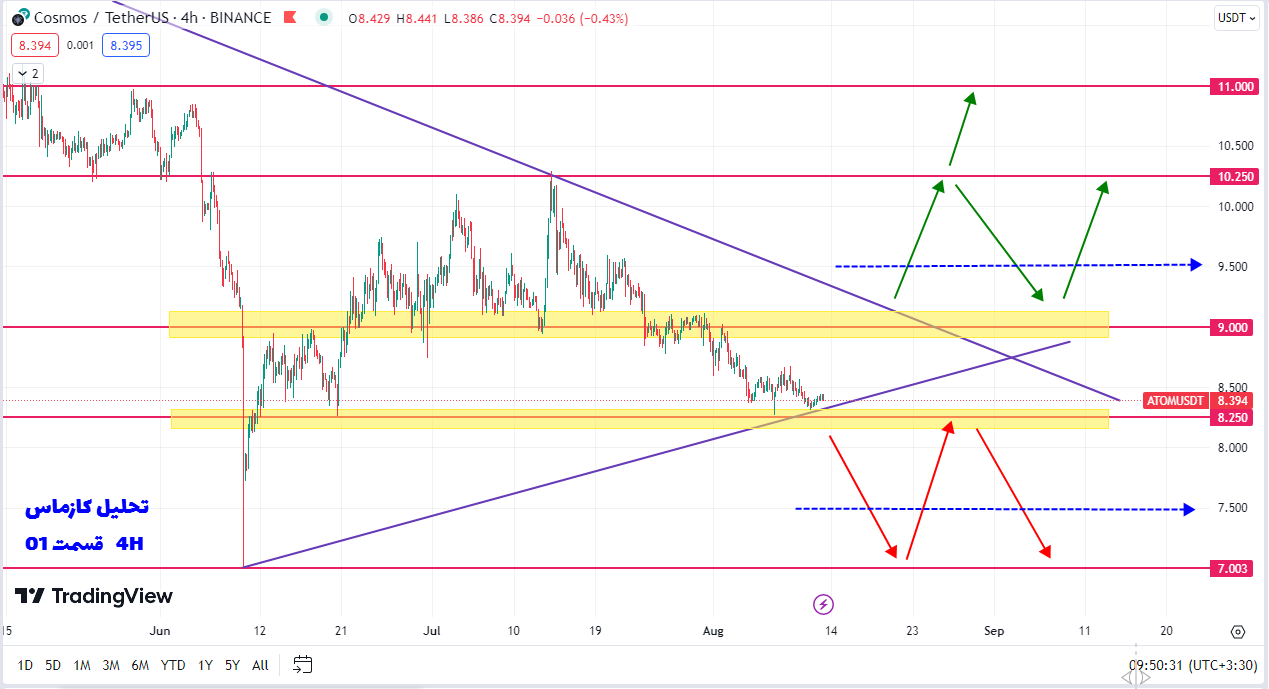Open the Go to date calendar icon
Image resolution: width=1269 pixels, height=689 pixels.
(x=303, y=664)
